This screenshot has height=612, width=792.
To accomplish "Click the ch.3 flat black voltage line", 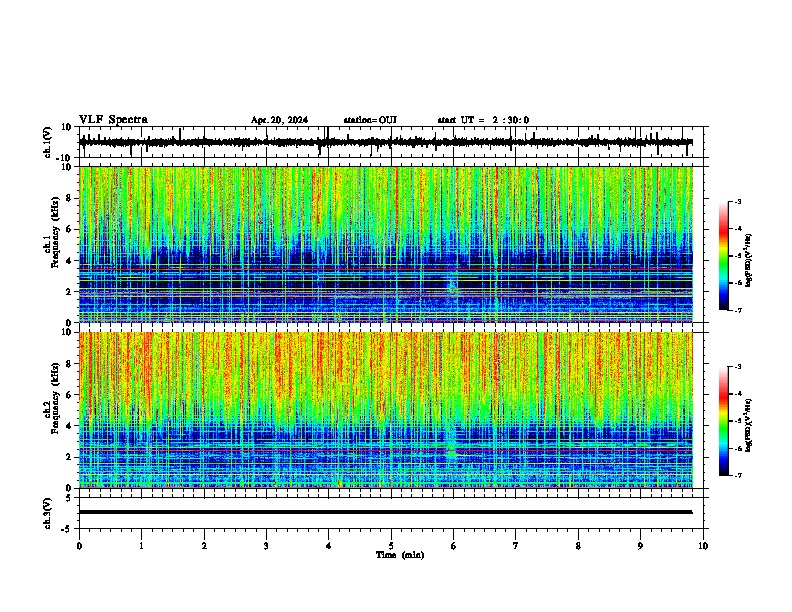I will [x=385, y=512].
